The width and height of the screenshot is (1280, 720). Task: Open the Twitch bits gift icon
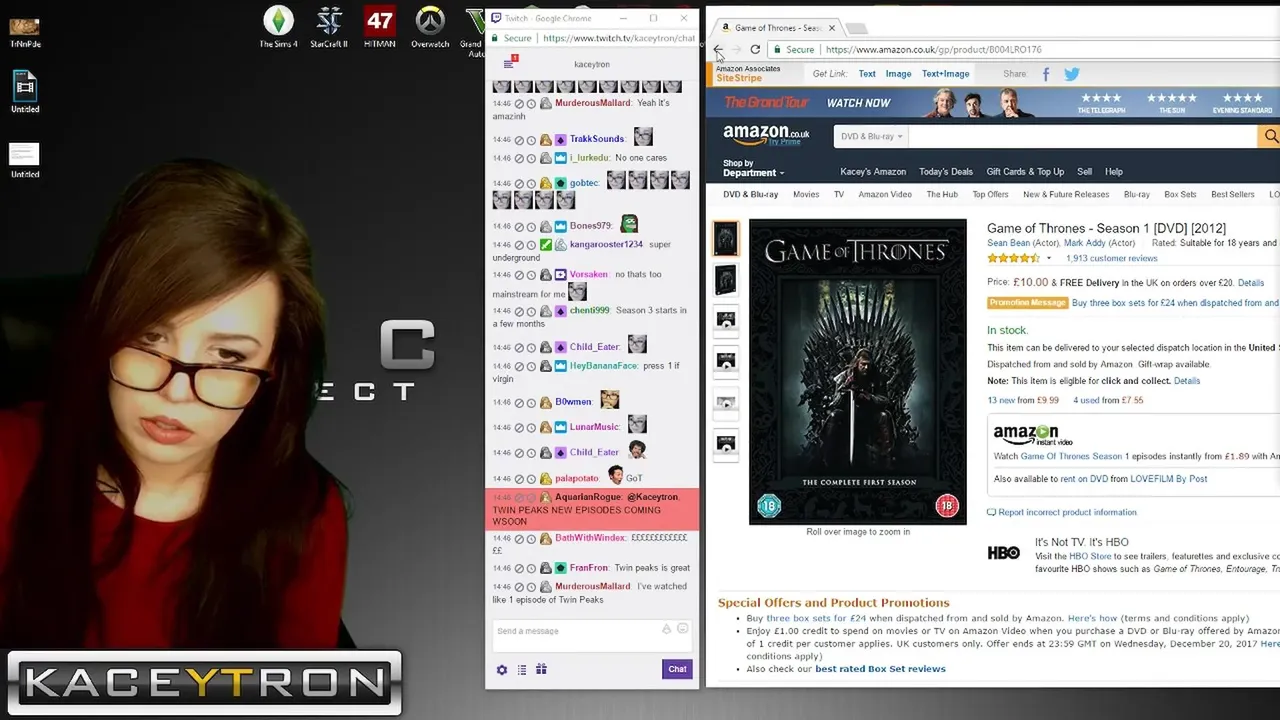coord(541,670)
